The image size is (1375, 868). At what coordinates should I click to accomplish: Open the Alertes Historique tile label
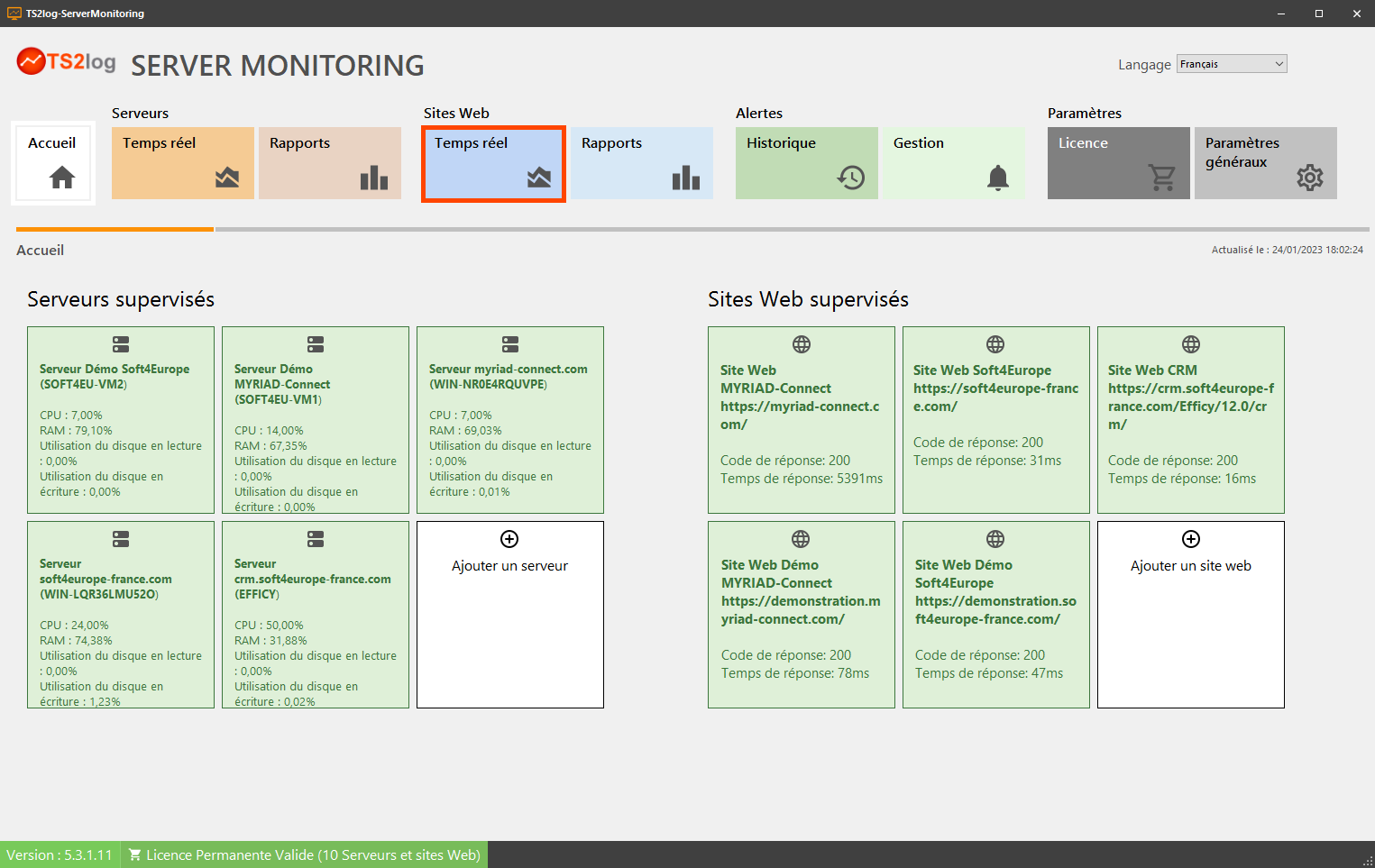[x=781, y=142]
